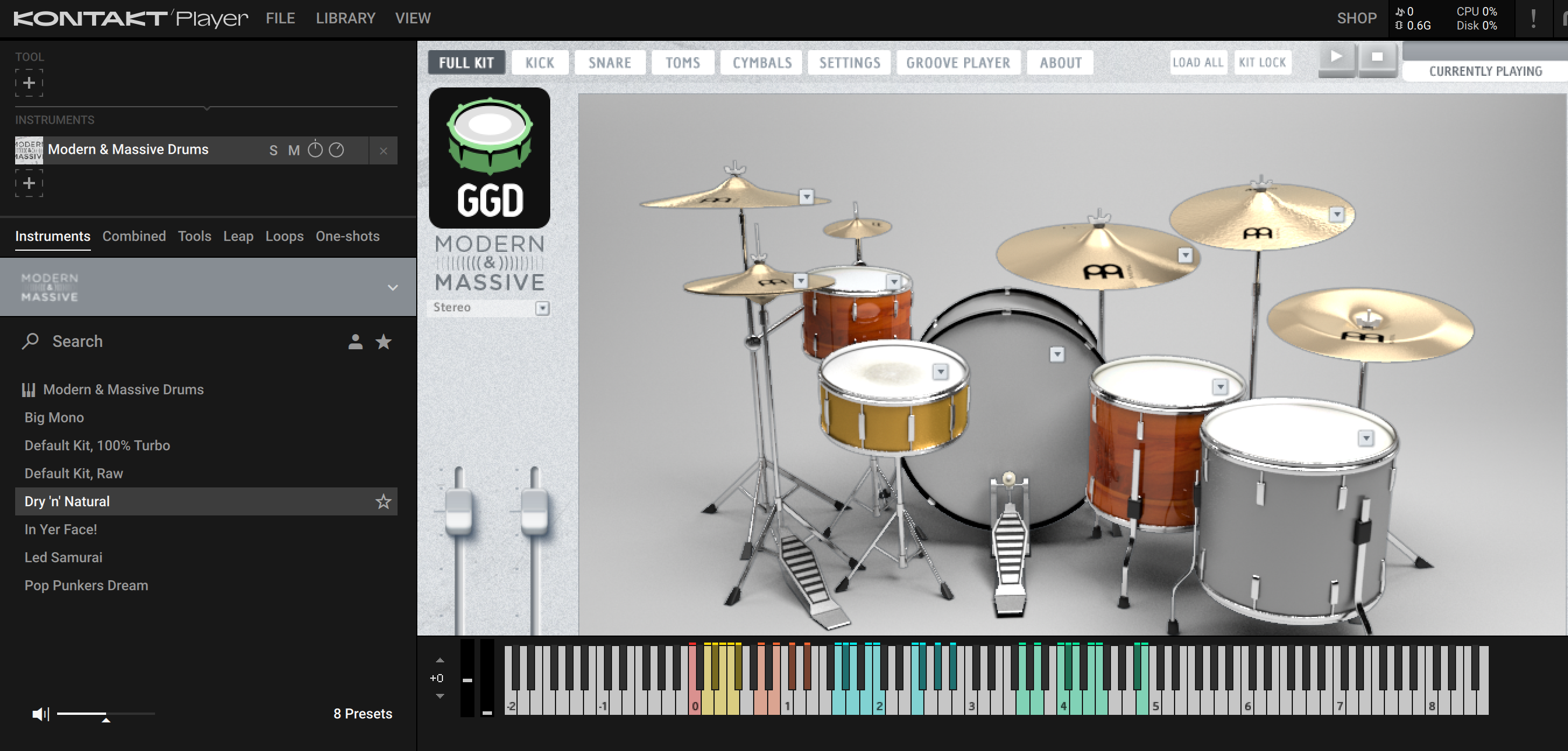Open instrument volume knob on Modern & Massive Drums

(x=315, y=150)
